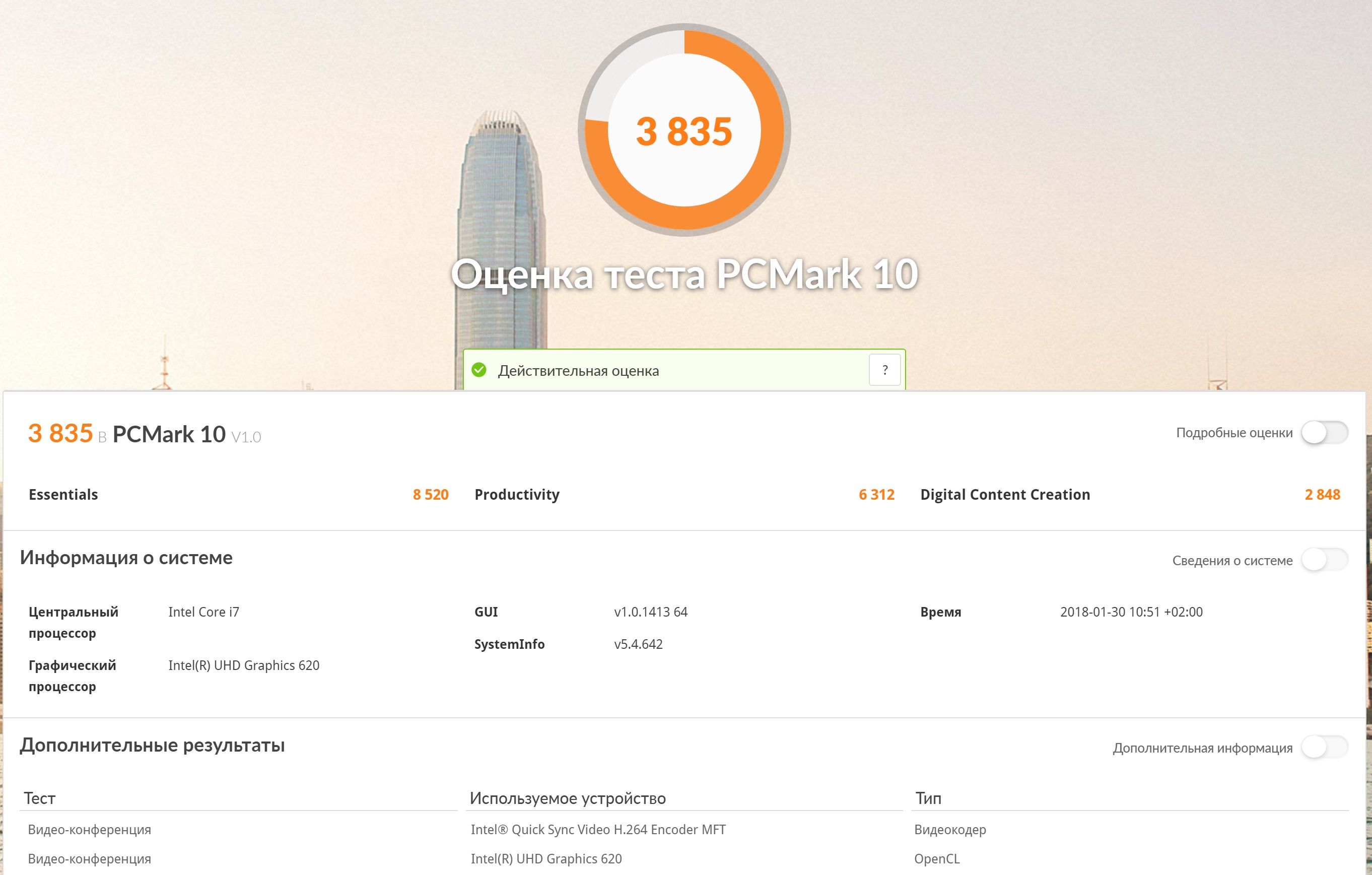
Task: Click Intel(R) UHD Graphics 620 in the results table
Action: point(546,858)
